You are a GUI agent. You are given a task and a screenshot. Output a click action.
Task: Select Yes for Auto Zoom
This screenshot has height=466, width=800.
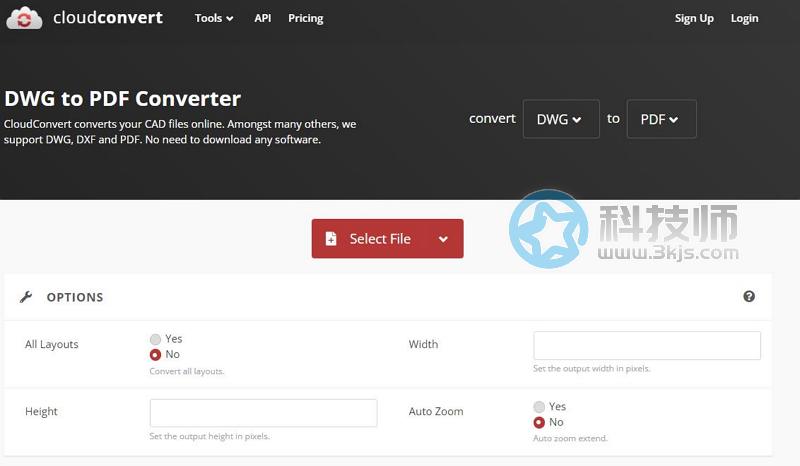pos(539,407)
